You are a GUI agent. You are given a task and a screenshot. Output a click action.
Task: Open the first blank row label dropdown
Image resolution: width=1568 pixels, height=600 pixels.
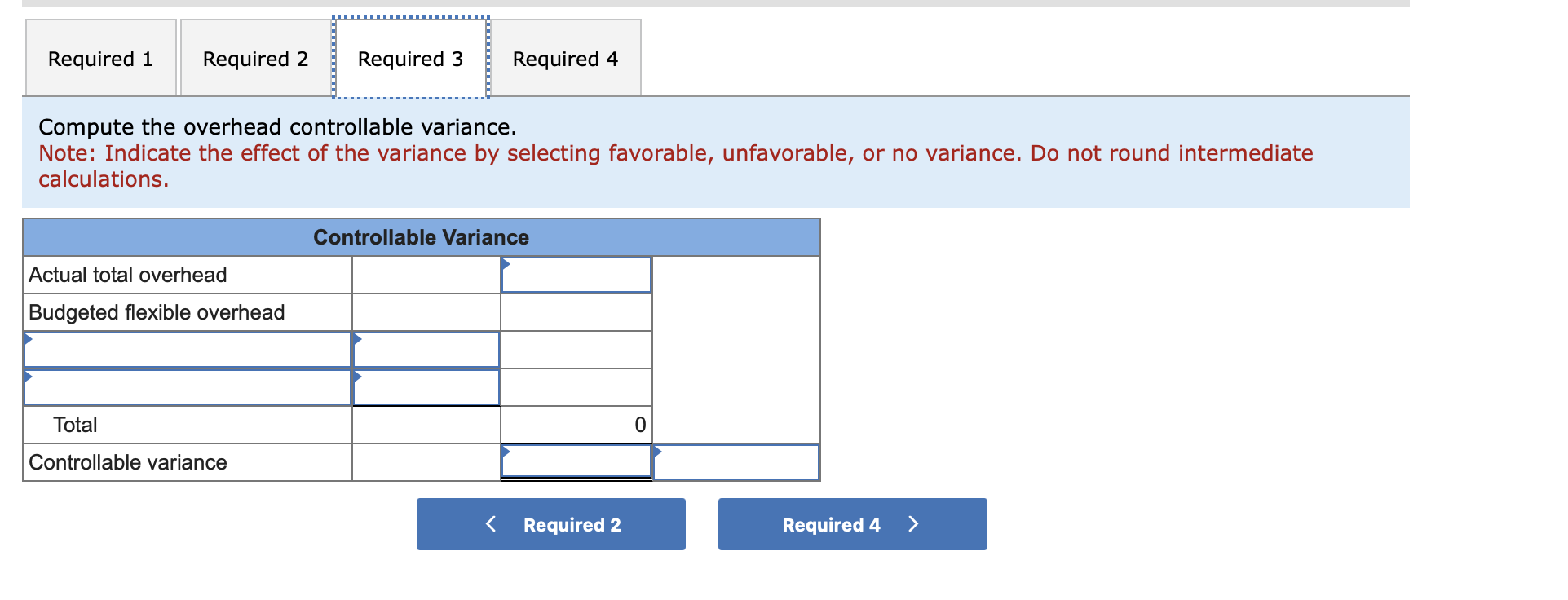pos(186,350)
